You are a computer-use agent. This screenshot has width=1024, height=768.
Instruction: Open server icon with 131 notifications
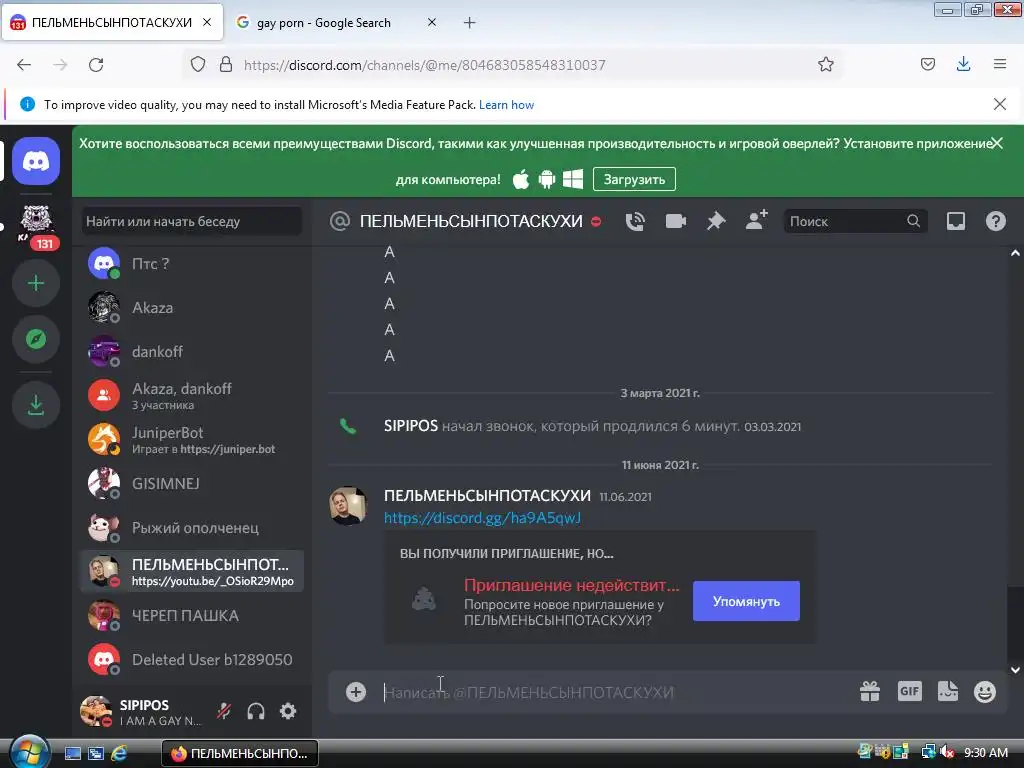(37, 226)
